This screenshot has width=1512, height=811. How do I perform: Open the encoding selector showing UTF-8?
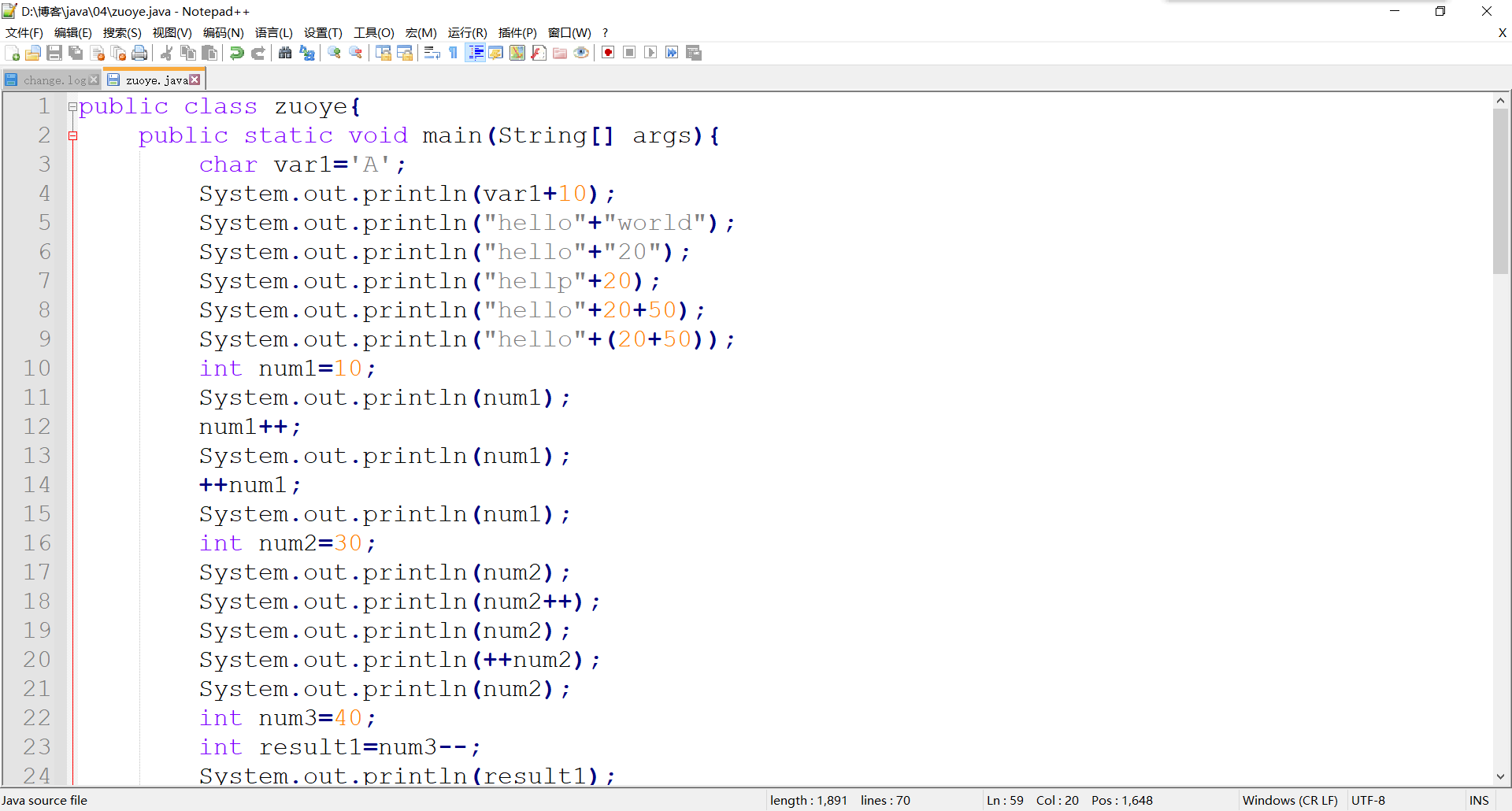1368,800
